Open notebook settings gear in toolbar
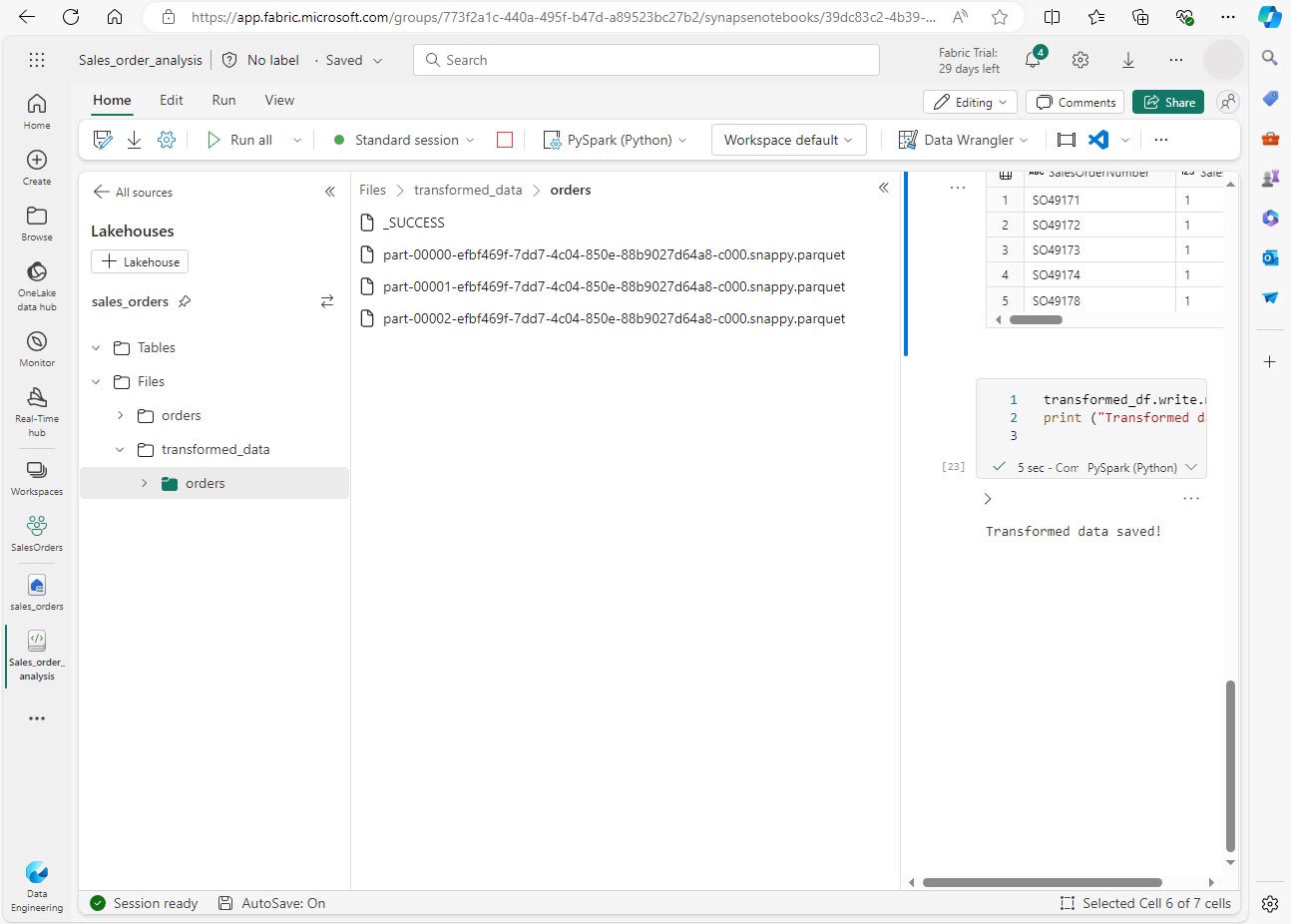The width and height of the screenshot is (1291, 924). [167, 140]
